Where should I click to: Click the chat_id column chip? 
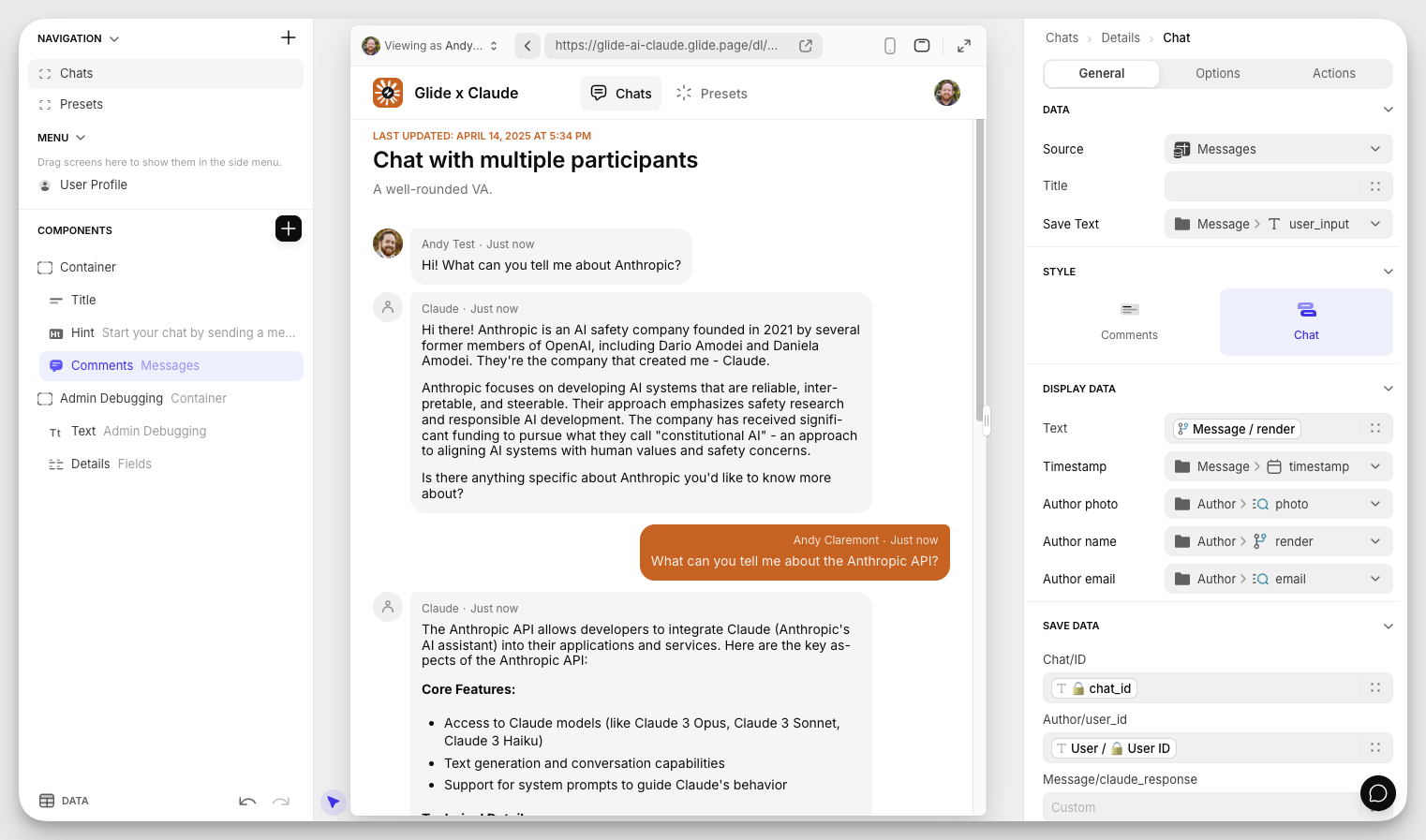[1093, 687]
